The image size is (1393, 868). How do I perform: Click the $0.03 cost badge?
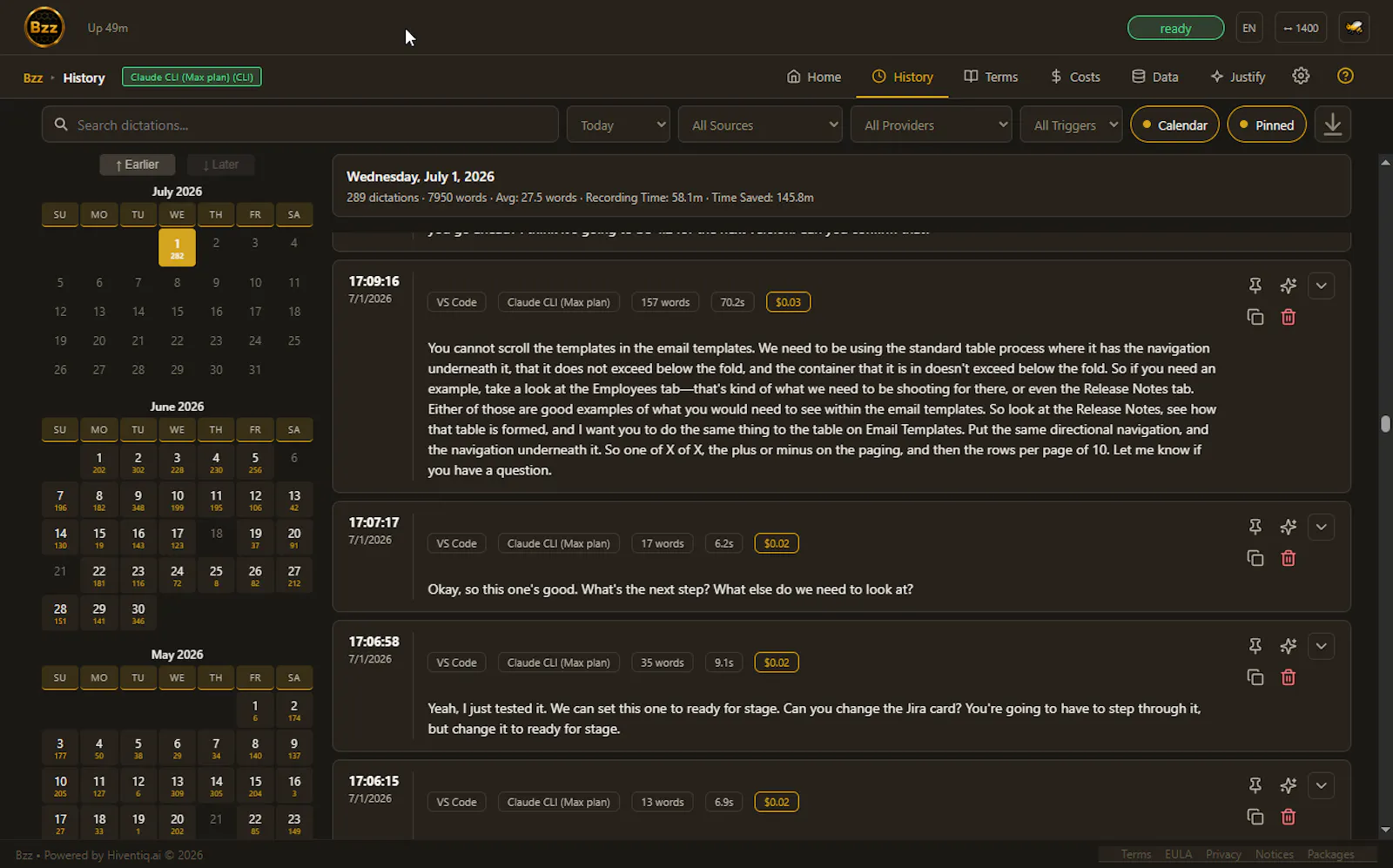[x=788, y=302]
